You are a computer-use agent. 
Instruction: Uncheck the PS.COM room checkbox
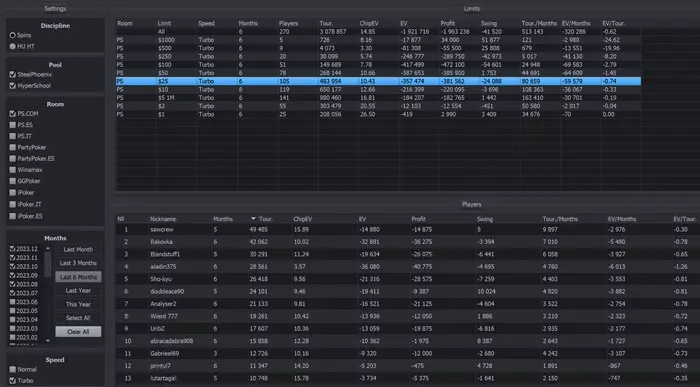12,114
